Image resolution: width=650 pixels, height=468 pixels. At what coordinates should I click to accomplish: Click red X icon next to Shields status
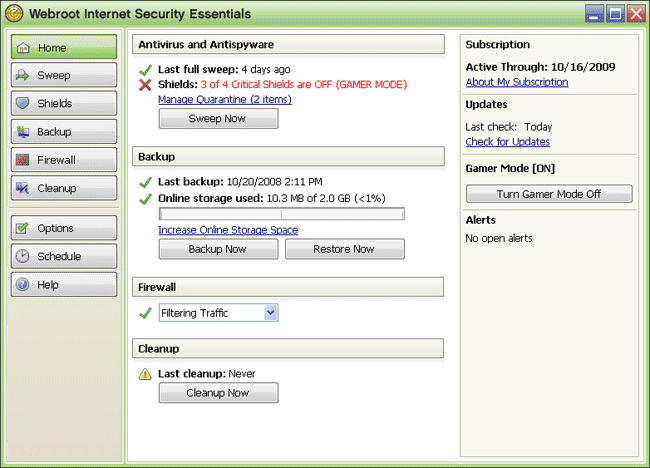[x=145, y=85]
